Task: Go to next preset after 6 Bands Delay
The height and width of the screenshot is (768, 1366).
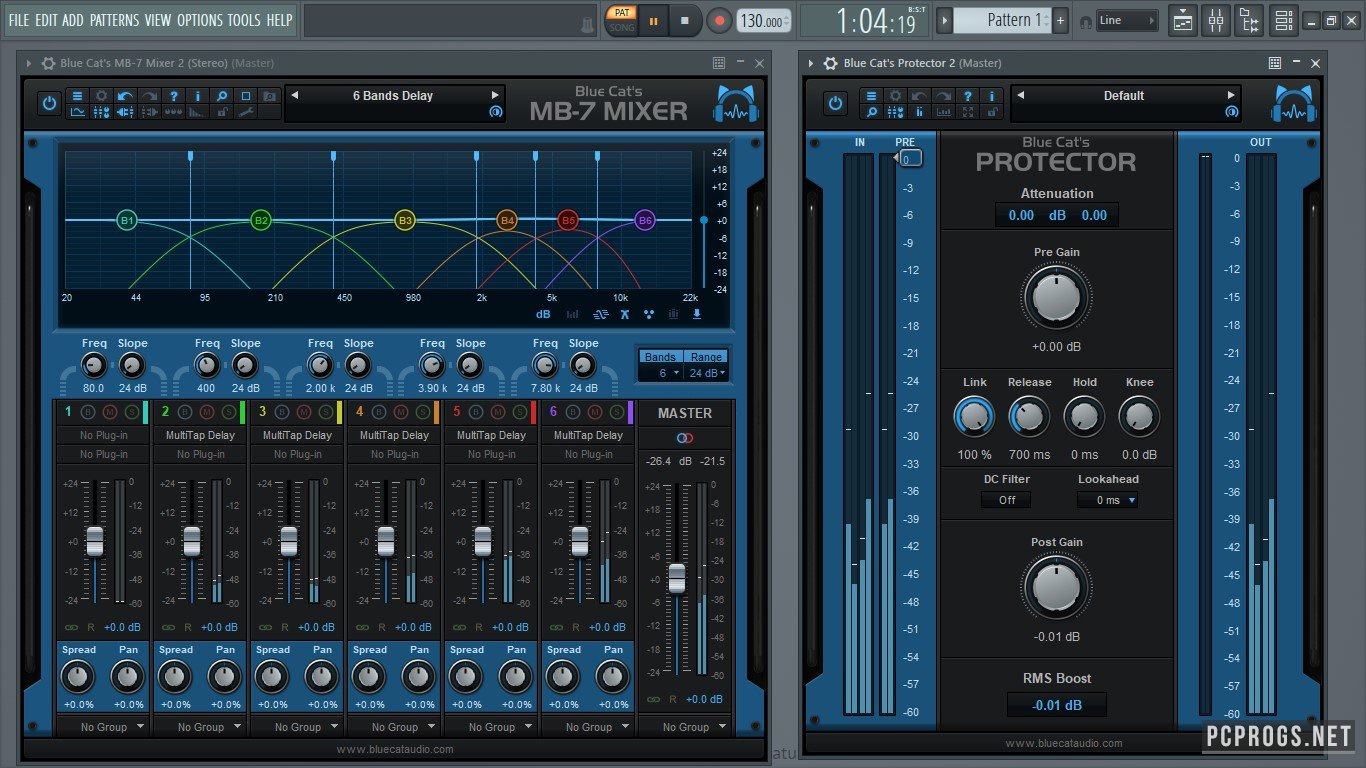Action: coord(494,96)
